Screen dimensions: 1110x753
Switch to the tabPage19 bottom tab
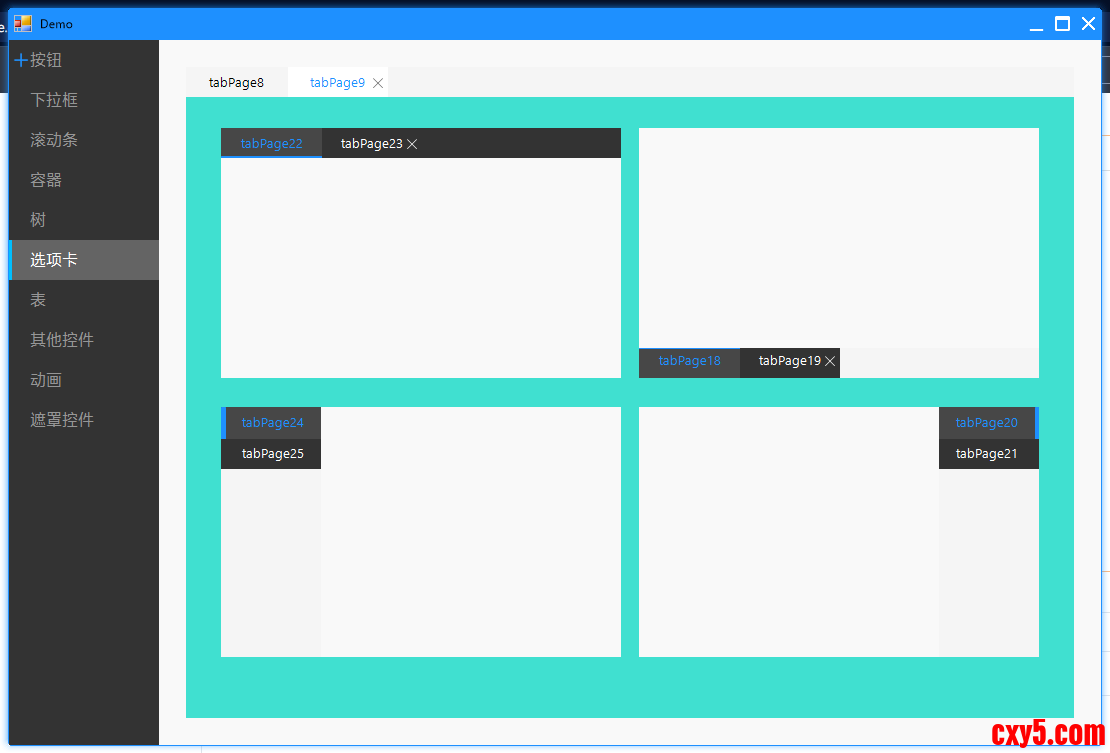789,361
